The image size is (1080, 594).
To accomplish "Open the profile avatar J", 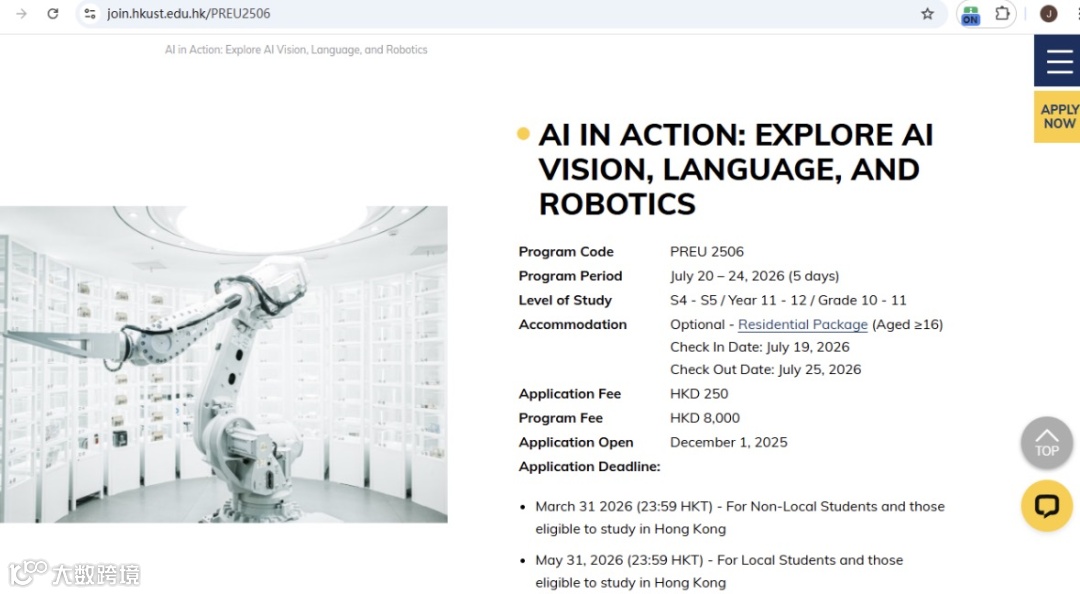I will (1048, 13).
